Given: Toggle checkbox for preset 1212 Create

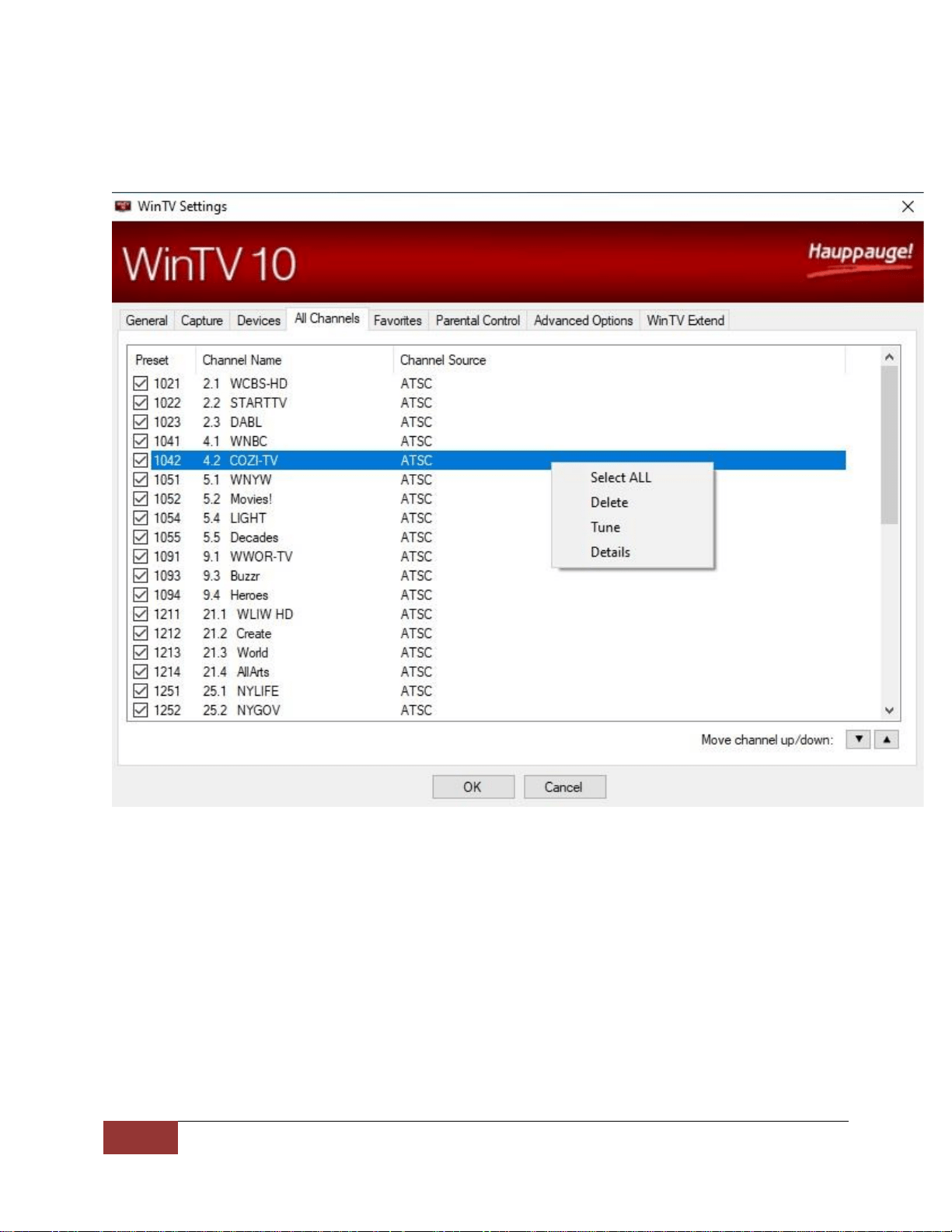Looking at the screenshot, I should [140, 633].
